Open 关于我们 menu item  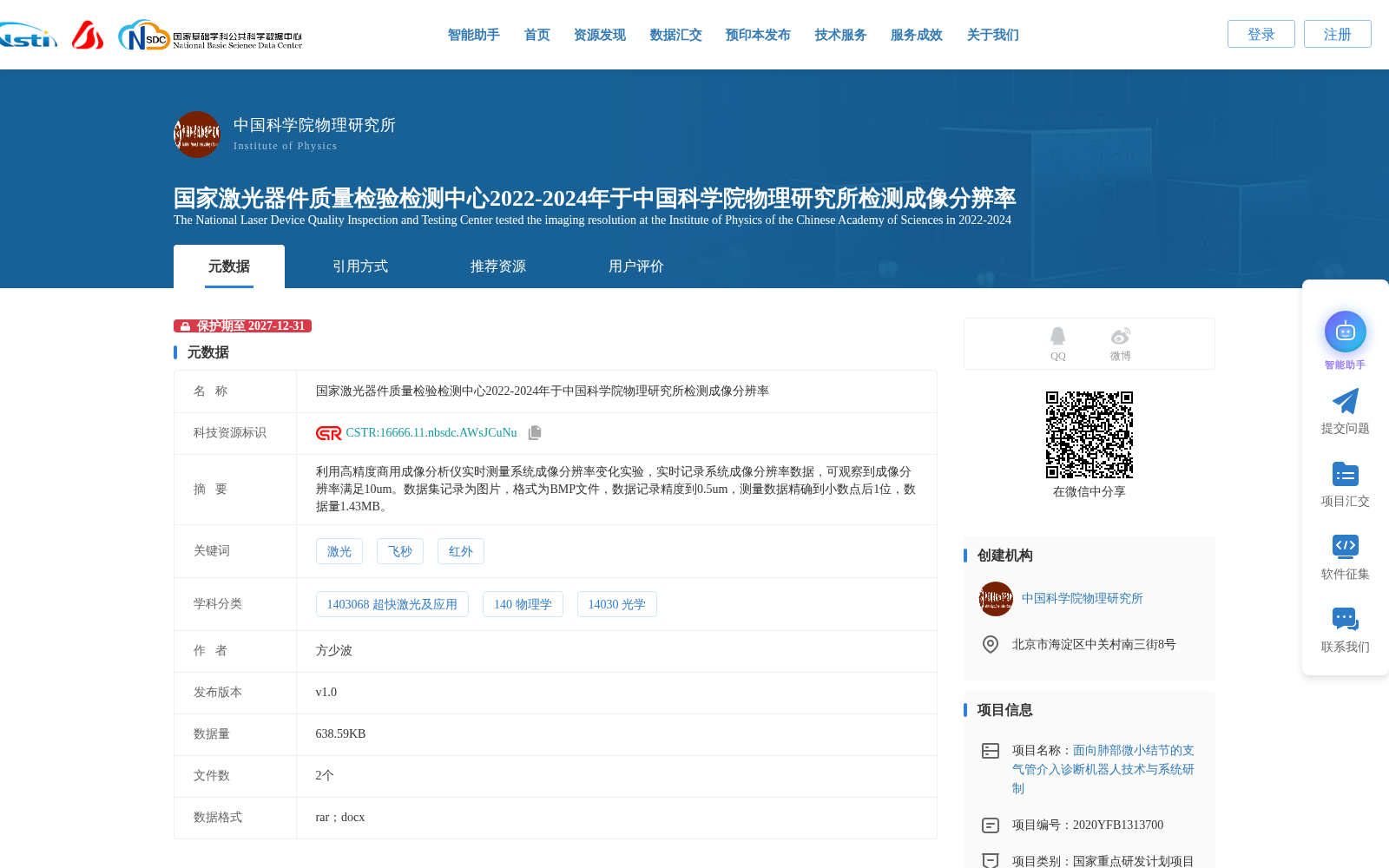click(x=993, y=35)
